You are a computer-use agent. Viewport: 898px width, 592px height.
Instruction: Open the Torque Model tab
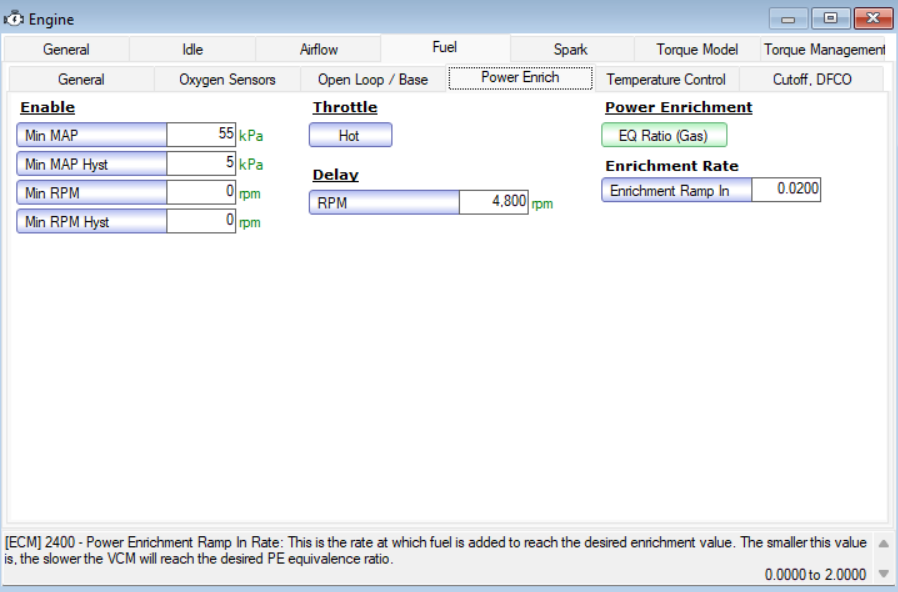point(697,49)
